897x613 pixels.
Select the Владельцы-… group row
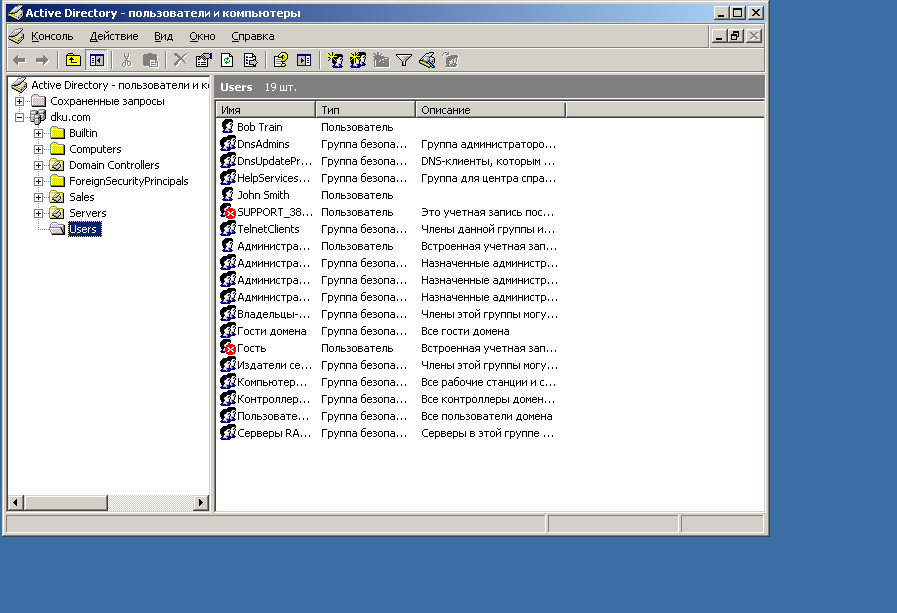pyautogui.click(x=388, y=314)
